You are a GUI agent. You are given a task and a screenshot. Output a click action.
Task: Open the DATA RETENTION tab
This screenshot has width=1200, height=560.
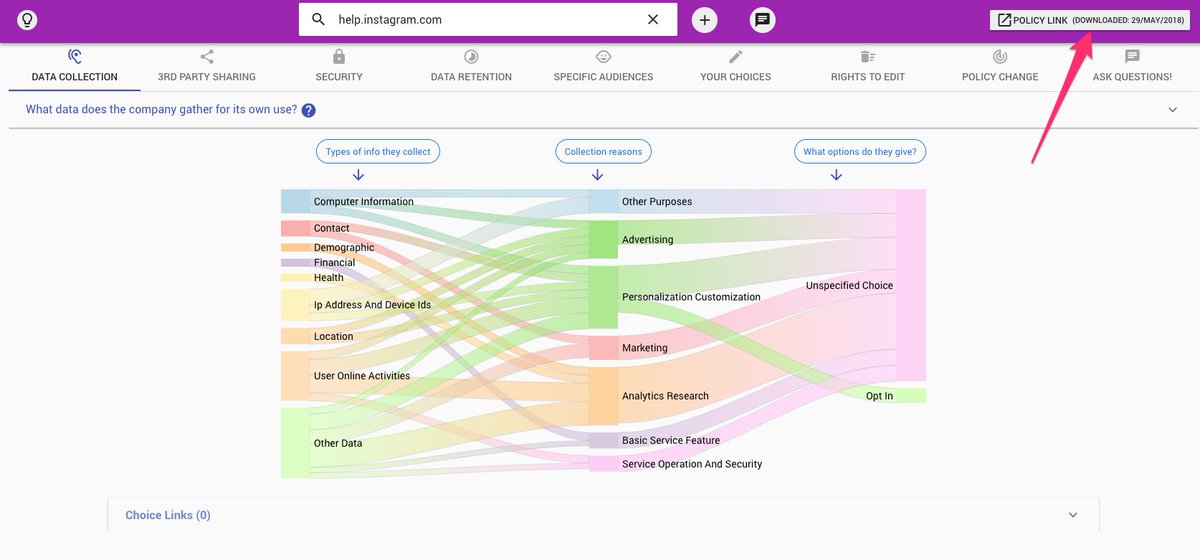[471, 67]
